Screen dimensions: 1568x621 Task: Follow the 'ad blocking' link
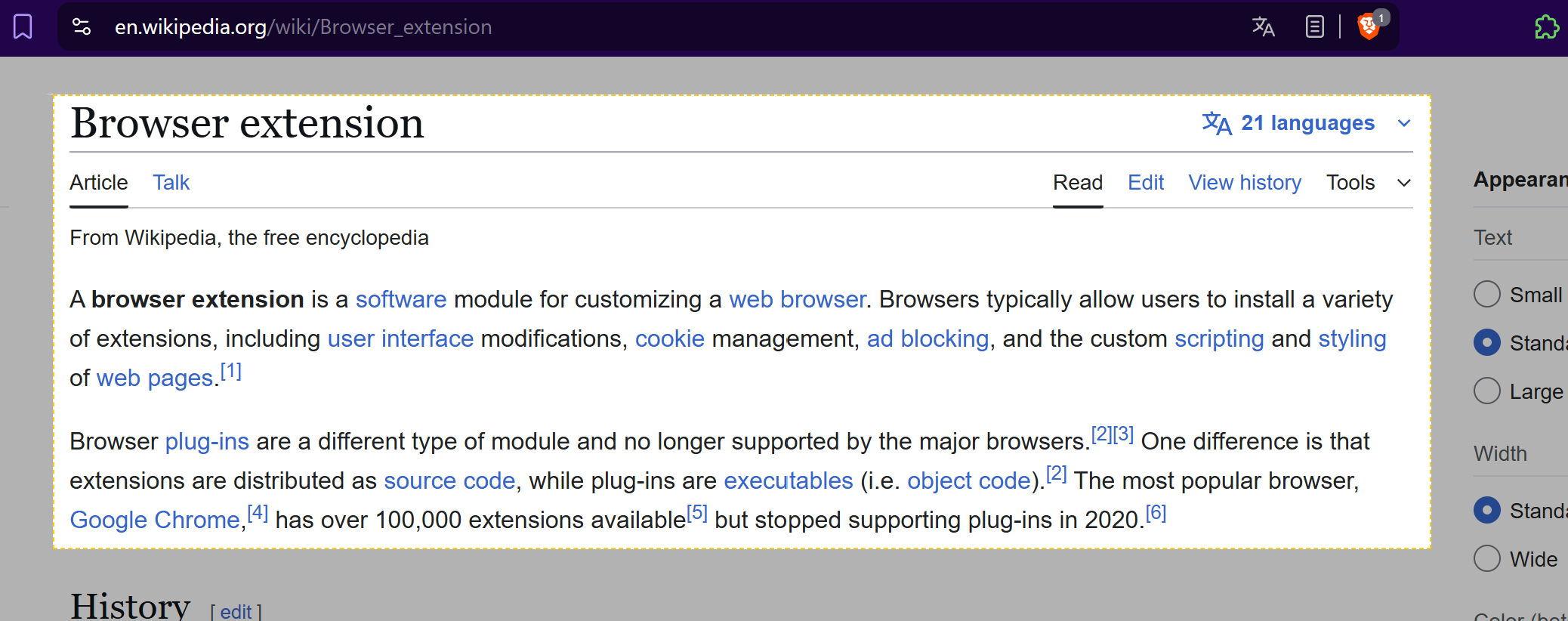[x=928, y=339]
